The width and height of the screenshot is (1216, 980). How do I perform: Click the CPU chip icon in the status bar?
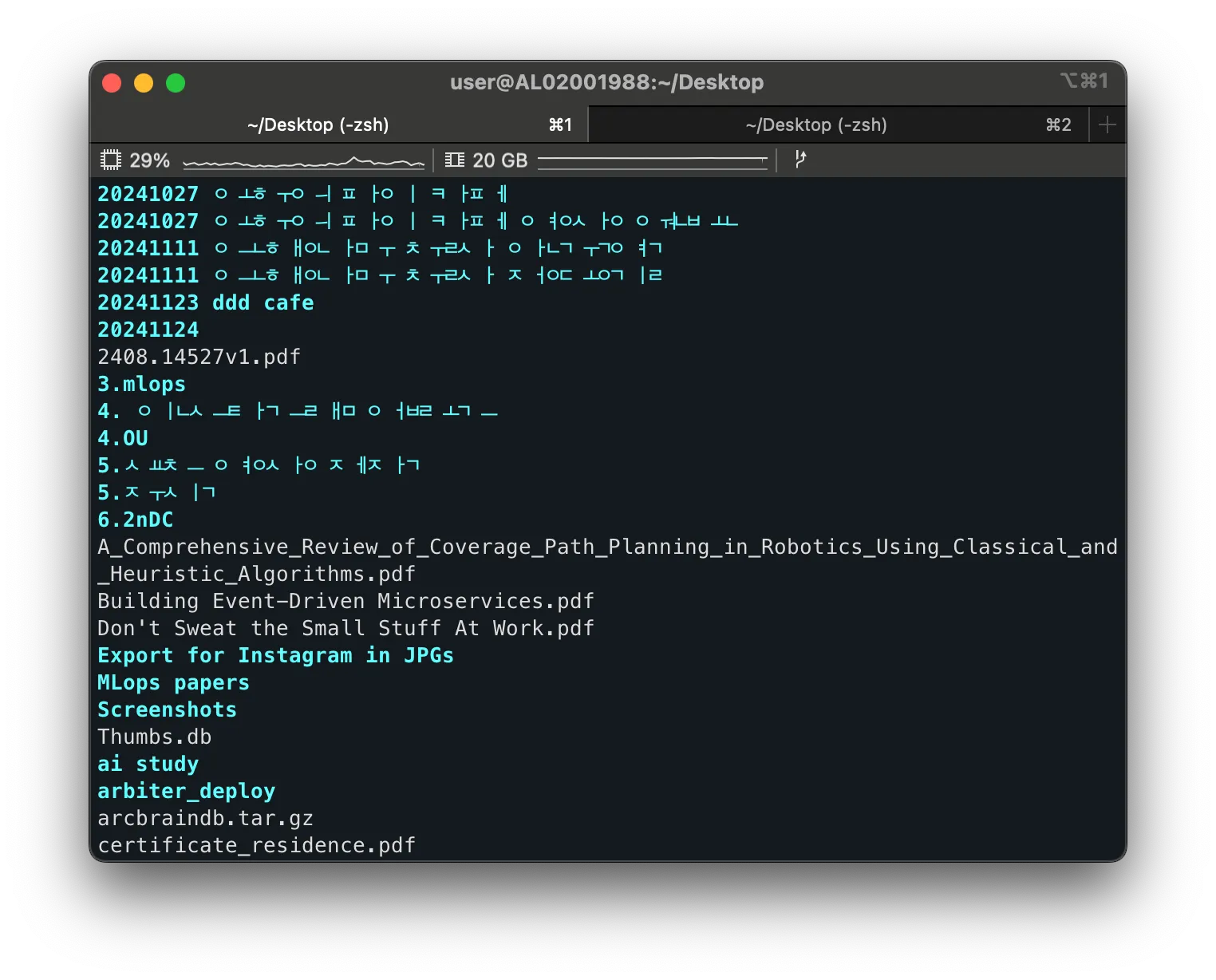coord(111,160)
